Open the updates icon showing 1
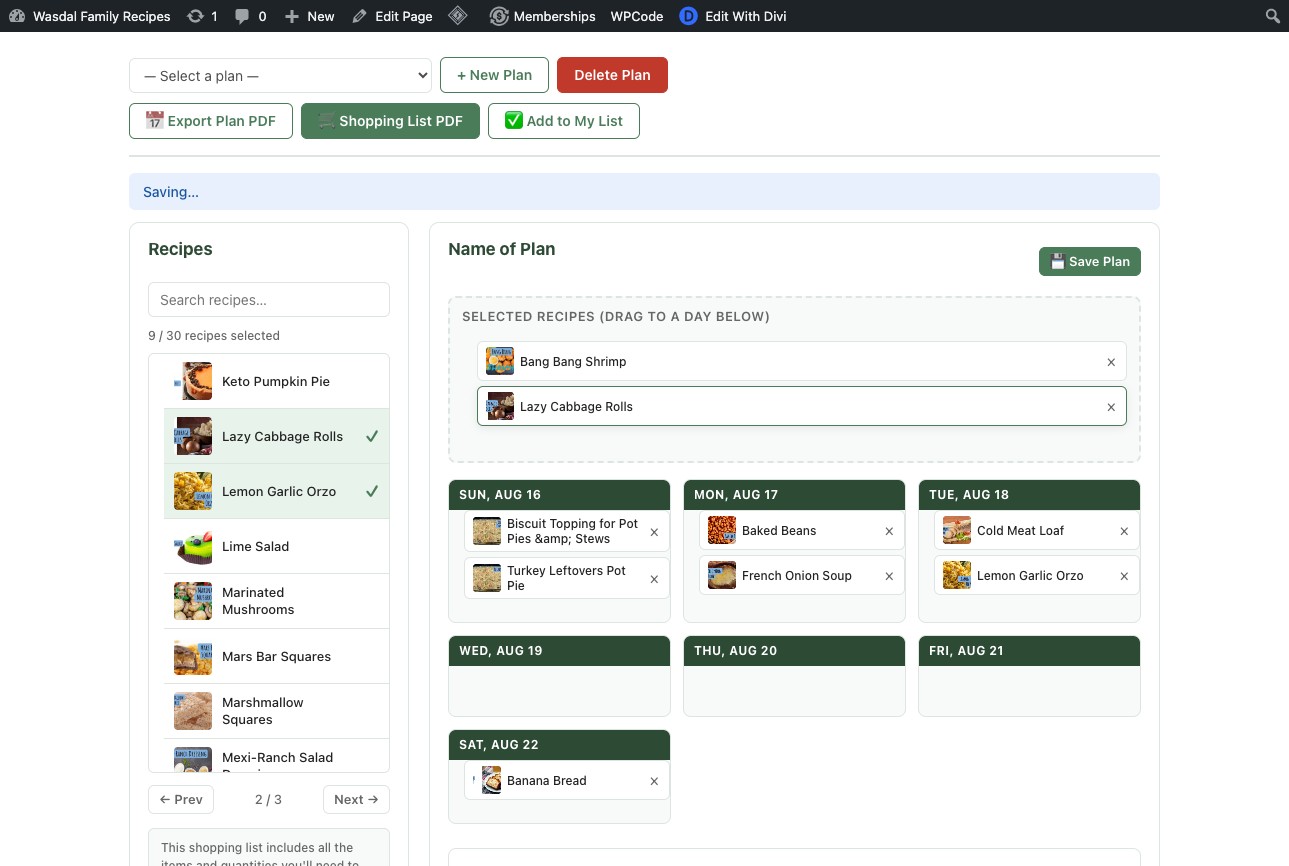The image size is (1289, 866). tap(202, 16)
